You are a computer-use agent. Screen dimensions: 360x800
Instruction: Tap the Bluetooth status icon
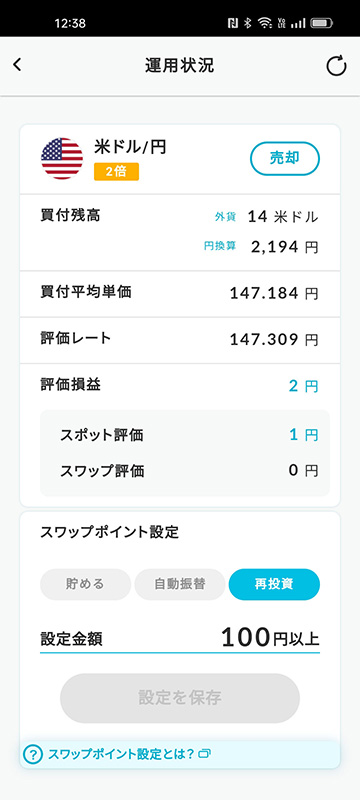pyautogui.click(x=248, y=22)
